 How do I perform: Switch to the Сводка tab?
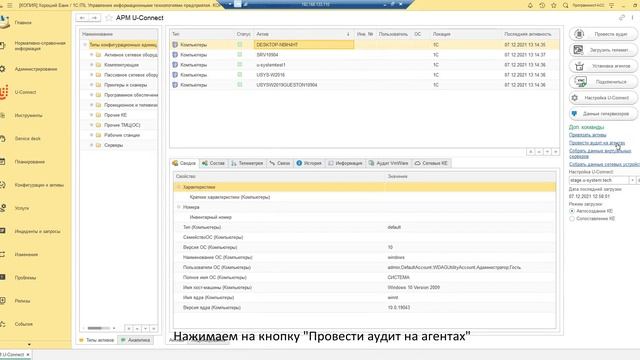[184, 163]
